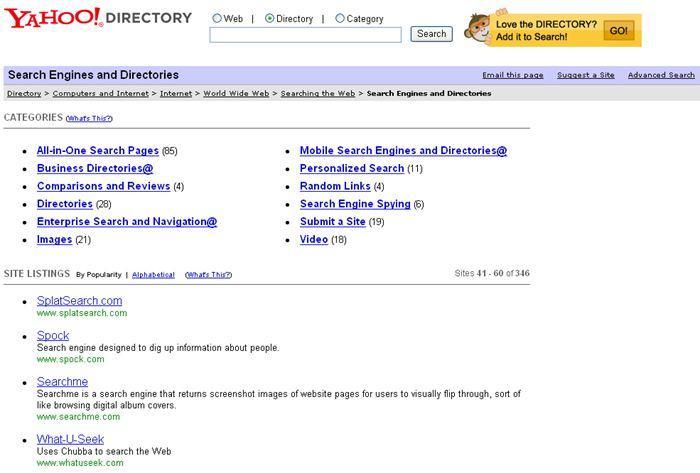This screenshot has width=700, height=473.
Task: Click the directory search input field
Action: tap(305, 35)
